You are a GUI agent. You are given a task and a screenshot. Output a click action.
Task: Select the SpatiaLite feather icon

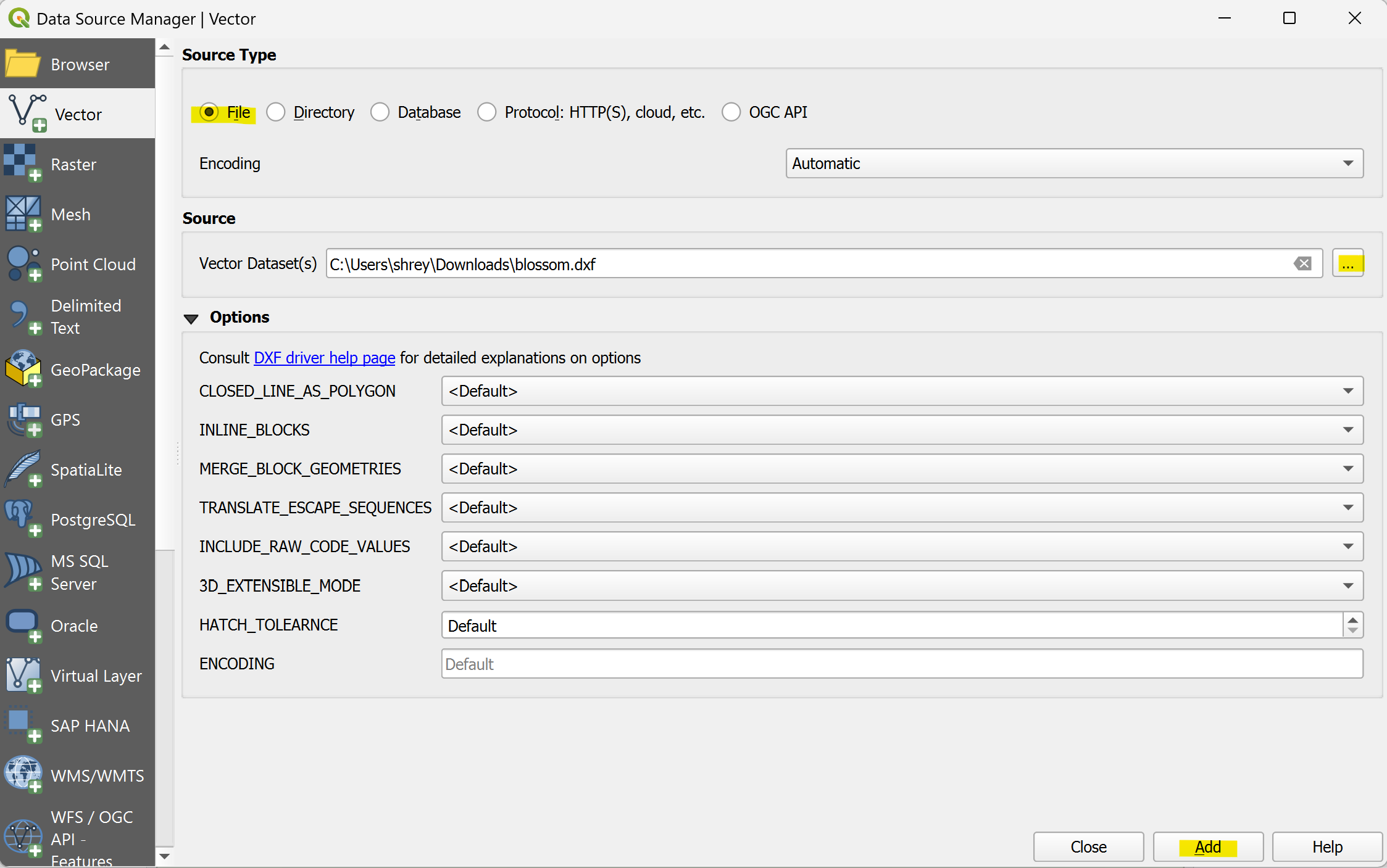click(x=23, y=469)
